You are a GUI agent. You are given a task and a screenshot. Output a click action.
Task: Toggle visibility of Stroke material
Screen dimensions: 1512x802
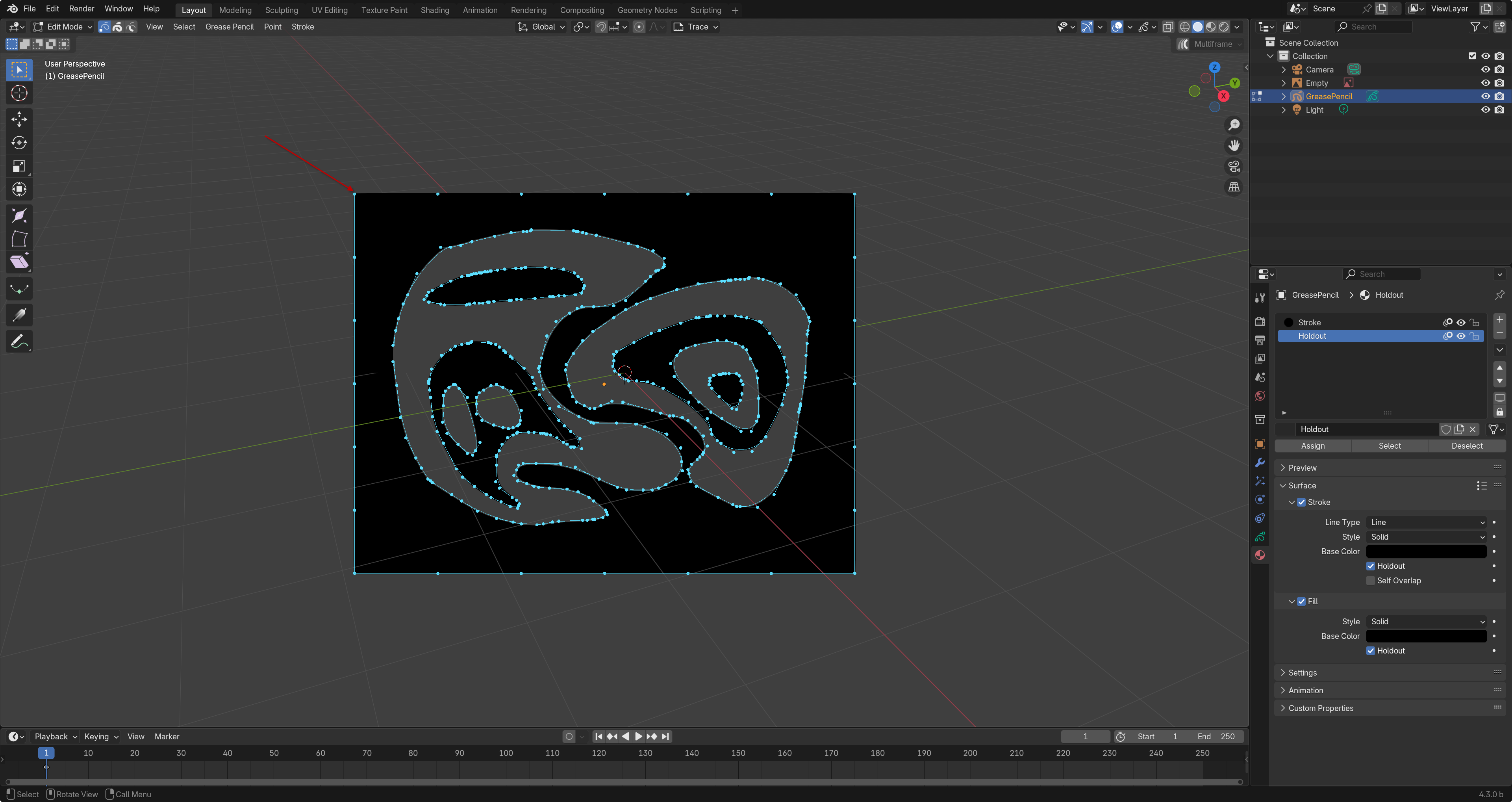click(1461, 322)
